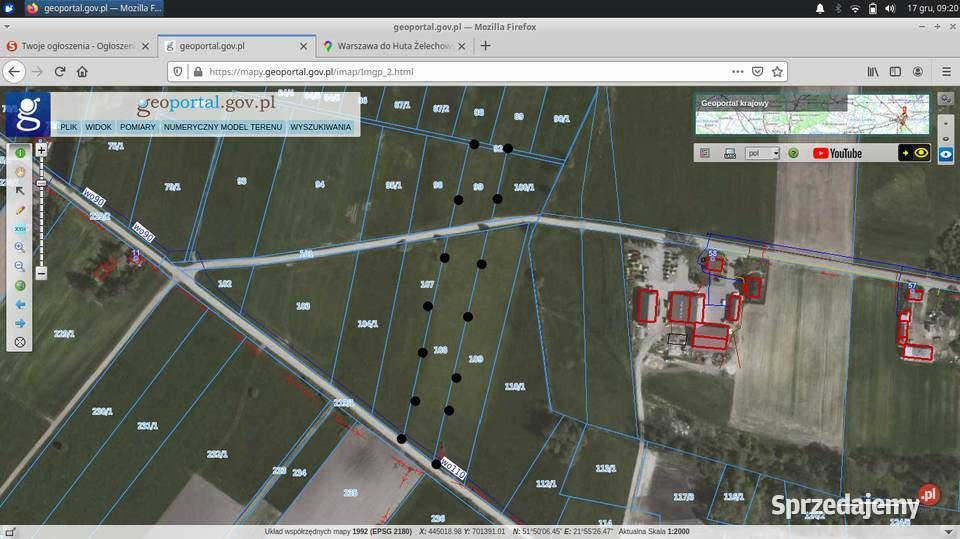The image size is (960, 539).
Task: Choose the pencil drawing tool
Action: pyautogui.click(x=20, y=210)
